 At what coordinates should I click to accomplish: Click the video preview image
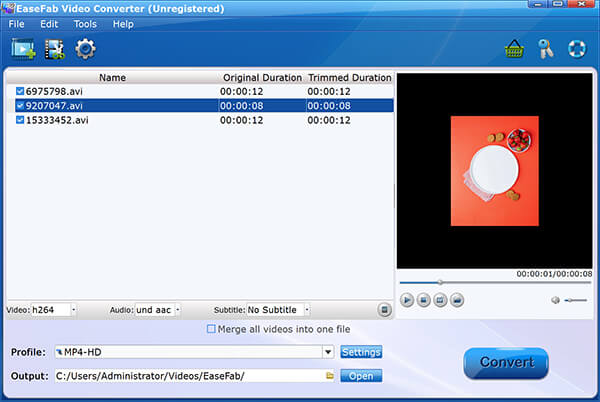click(494, 171)
